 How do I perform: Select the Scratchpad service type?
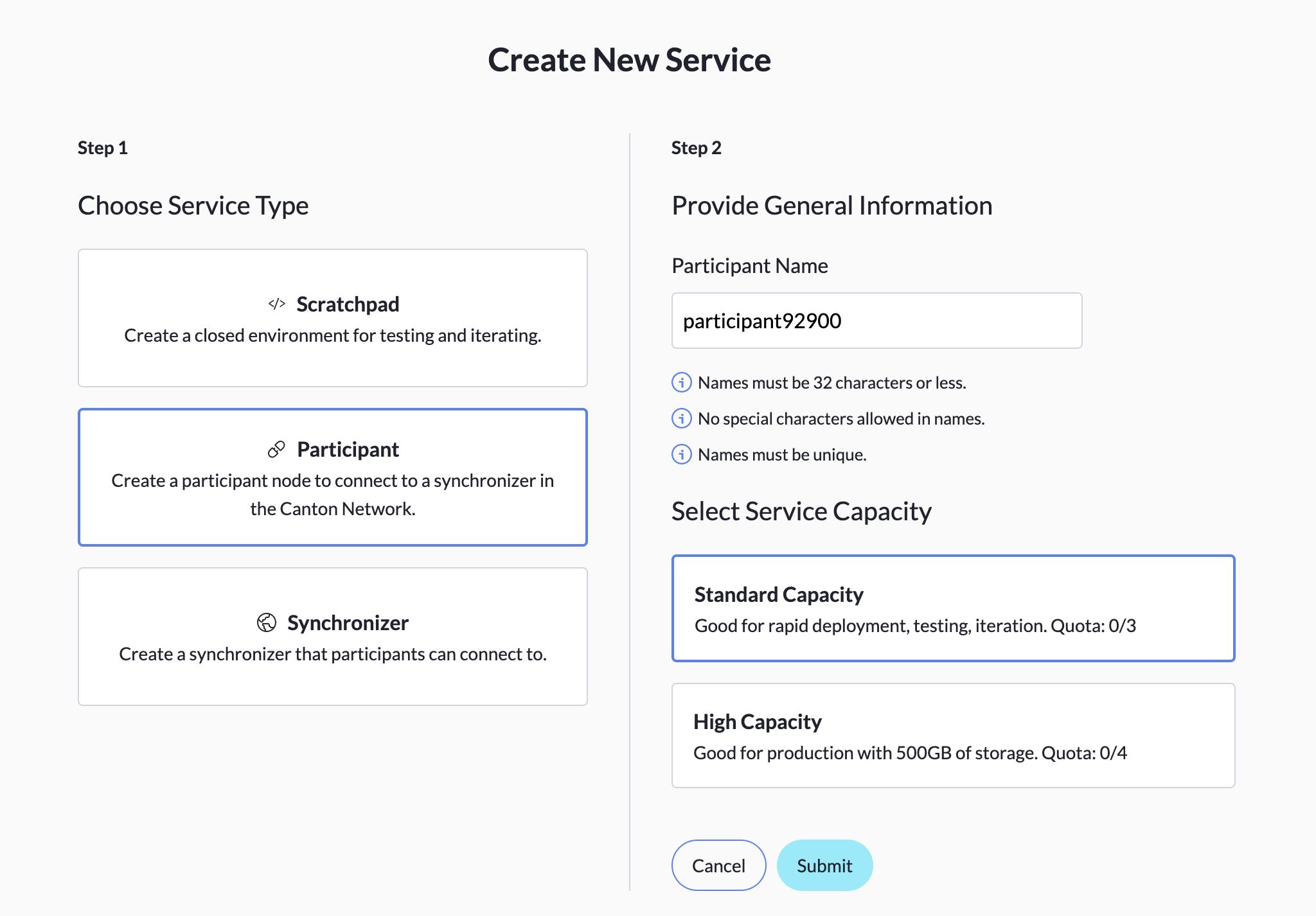click(x=332, y=318)
